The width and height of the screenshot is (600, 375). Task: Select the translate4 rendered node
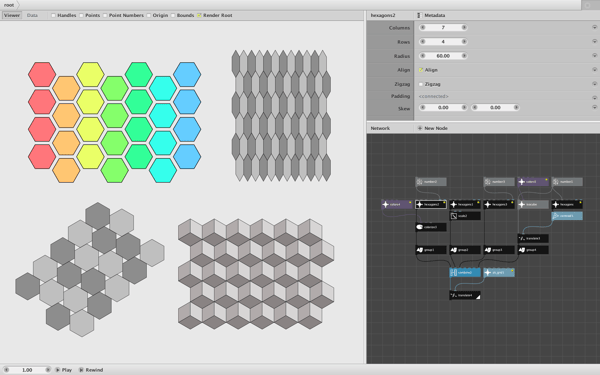(x=465, y=295)
